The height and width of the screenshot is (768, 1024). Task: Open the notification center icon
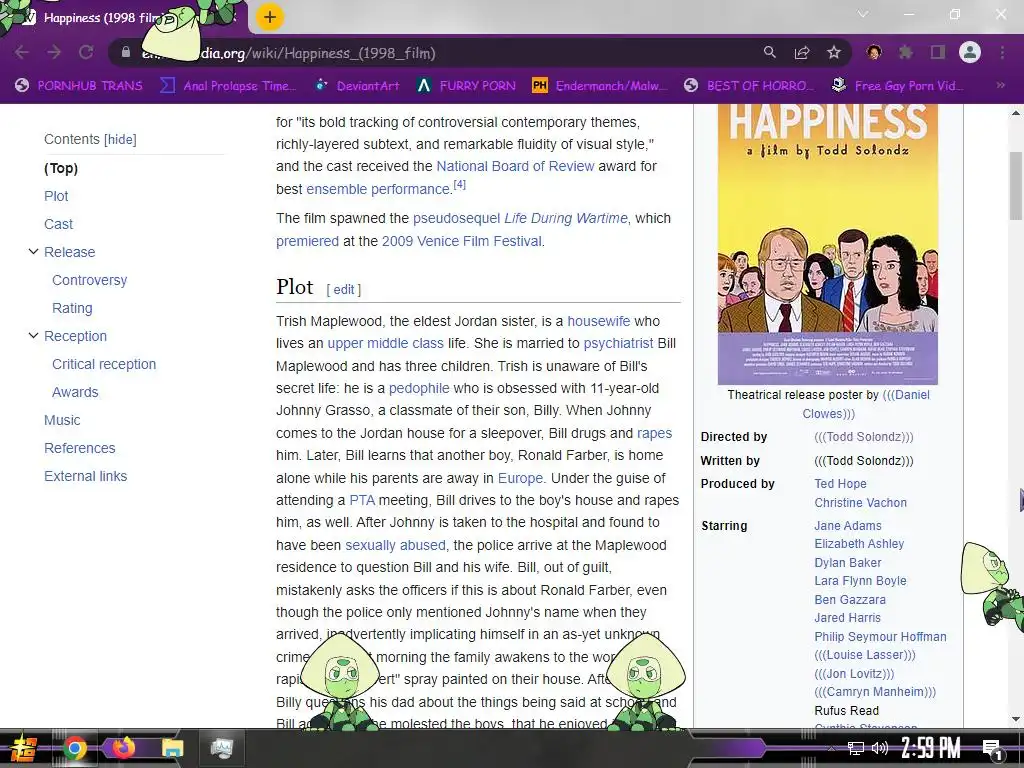pos(991,749)
